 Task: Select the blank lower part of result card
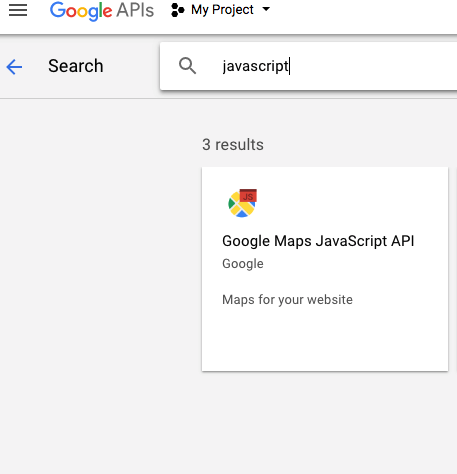coord(325,340)
